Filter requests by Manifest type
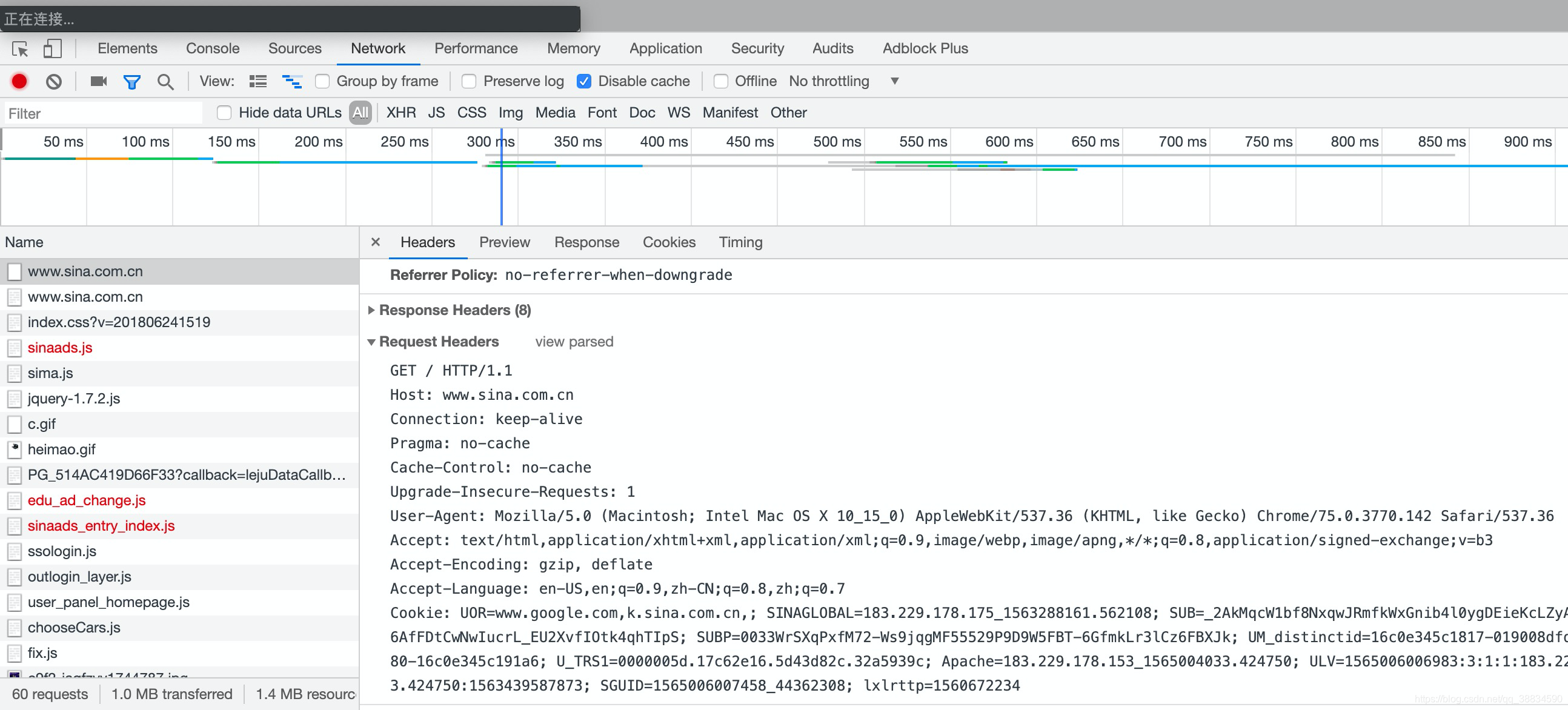Image resolution: width=1568 pixels, height=710 pixels. click(x=730, y=113)
